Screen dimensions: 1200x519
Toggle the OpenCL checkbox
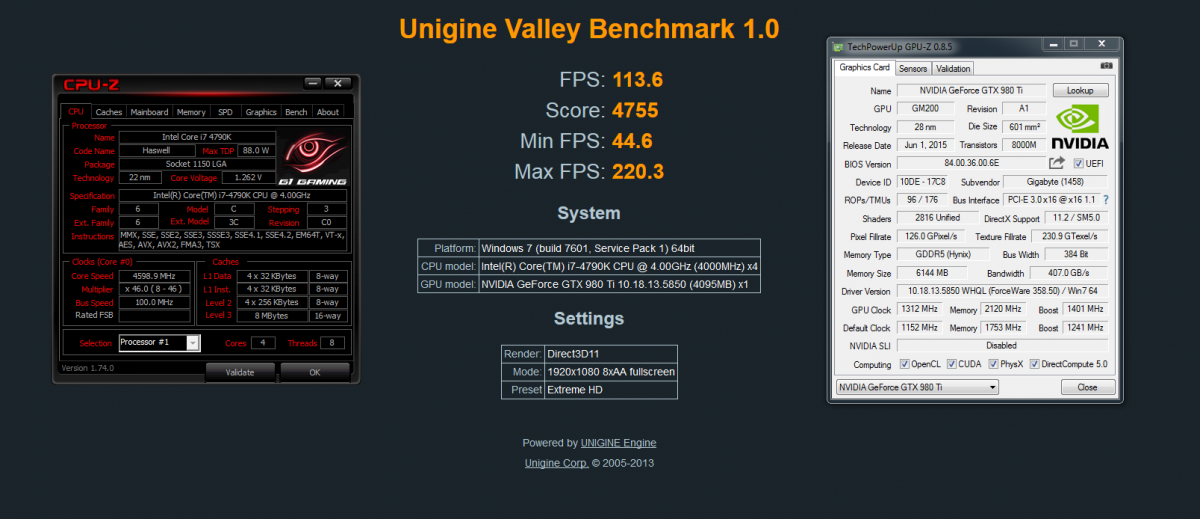tap(904, 364)
